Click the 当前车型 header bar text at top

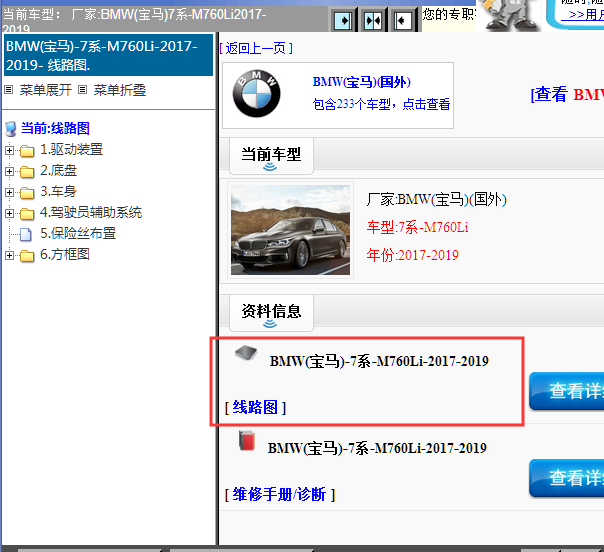coord(134,21)
